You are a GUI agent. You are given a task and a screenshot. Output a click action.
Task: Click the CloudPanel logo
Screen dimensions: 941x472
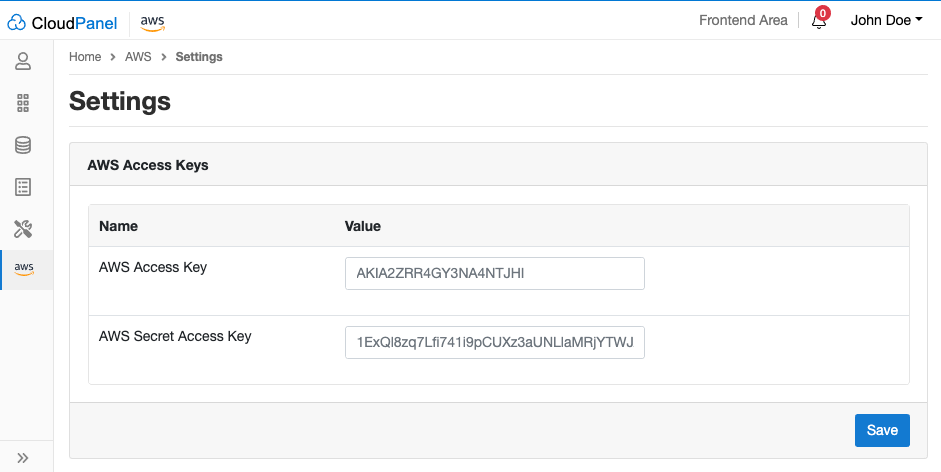(62, 23)
